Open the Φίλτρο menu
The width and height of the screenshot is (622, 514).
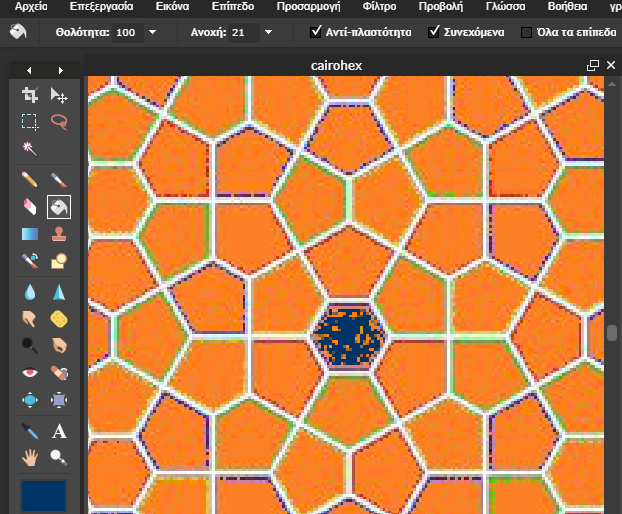(379, 6)
